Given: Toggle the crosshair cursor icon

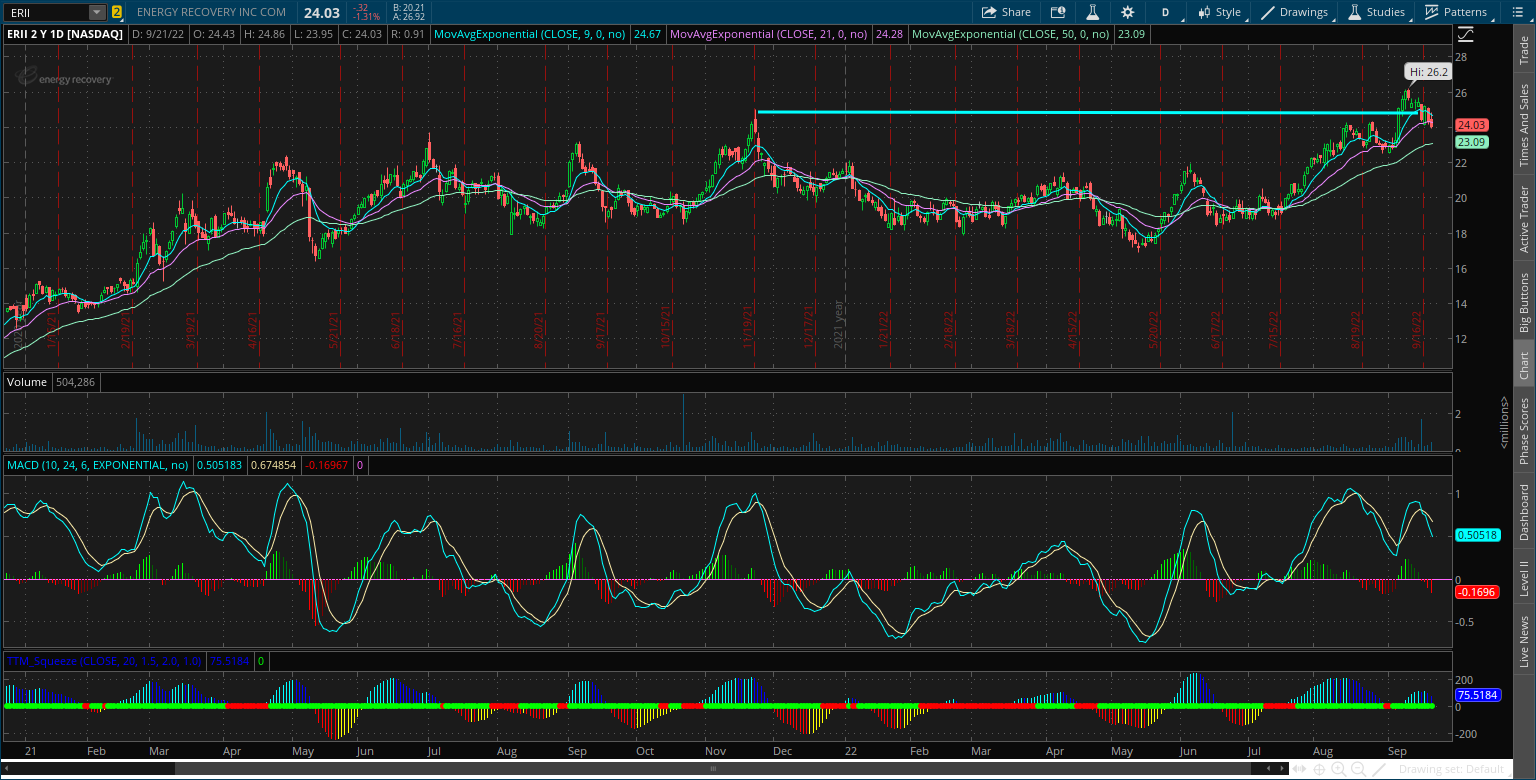Looking at the screenshot, I should pos(1319,769).
